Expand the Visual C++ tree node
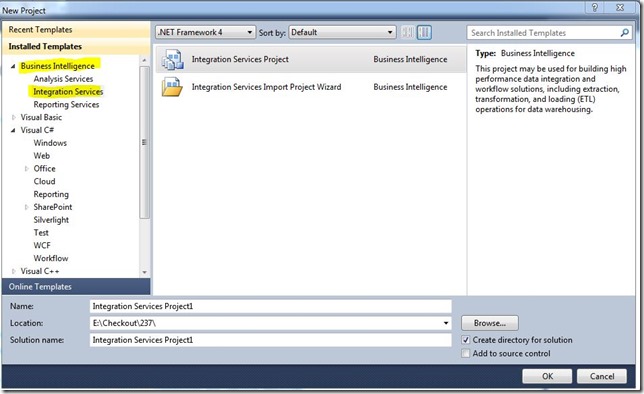The height and width of the screenshot is (394, 644). tap(13, 272)
